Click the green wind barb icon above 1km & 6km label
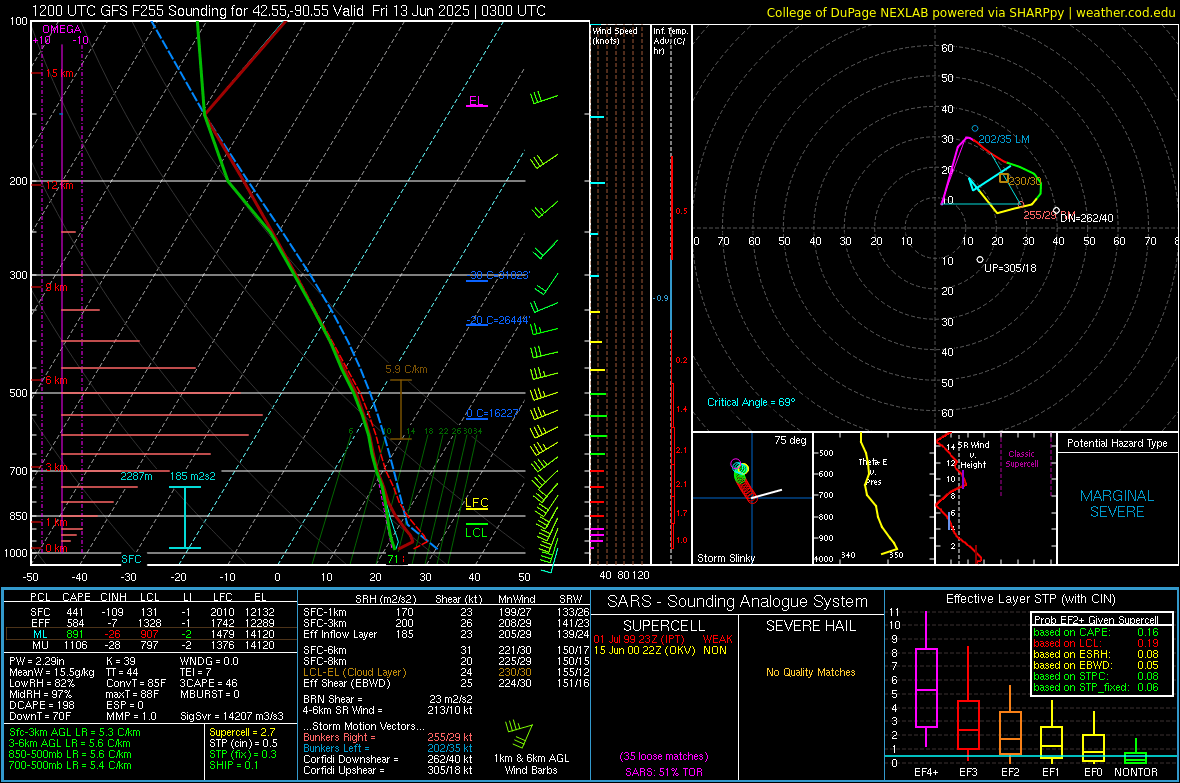This screenshot has width=1180, height=783. click(x=520, y=733)
